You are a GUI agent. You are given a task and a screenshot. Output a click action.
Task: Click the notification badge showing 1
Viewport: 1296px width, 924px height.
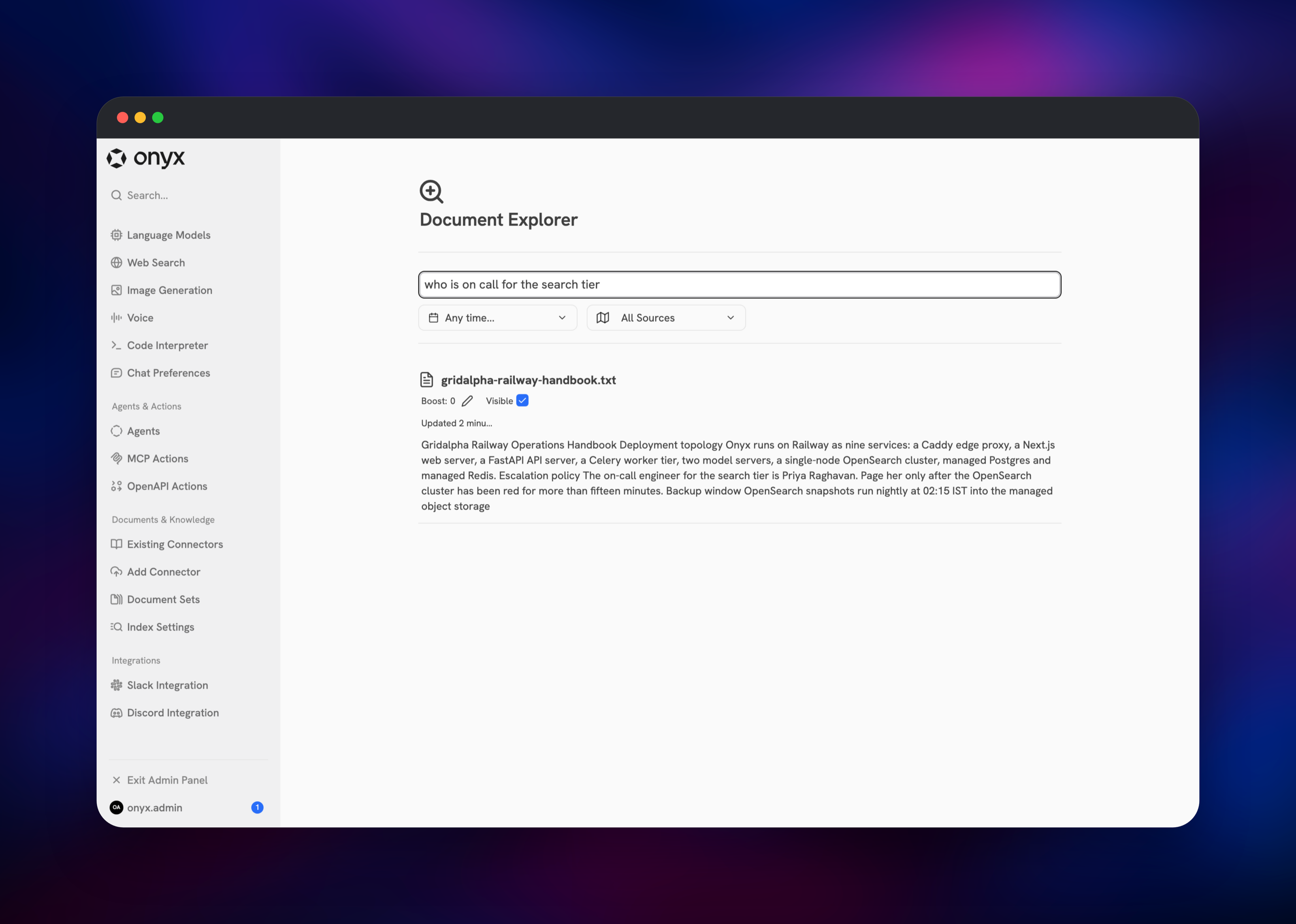tap(257, 807)
